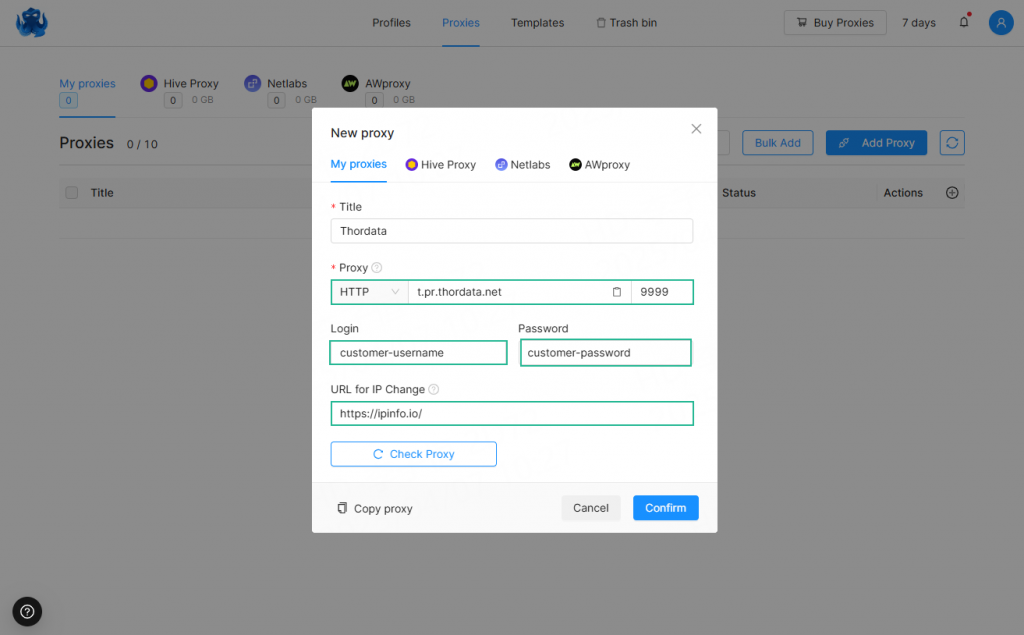Open the help widget button
The width and height of the screenshot is (1024, 635).
27,611
